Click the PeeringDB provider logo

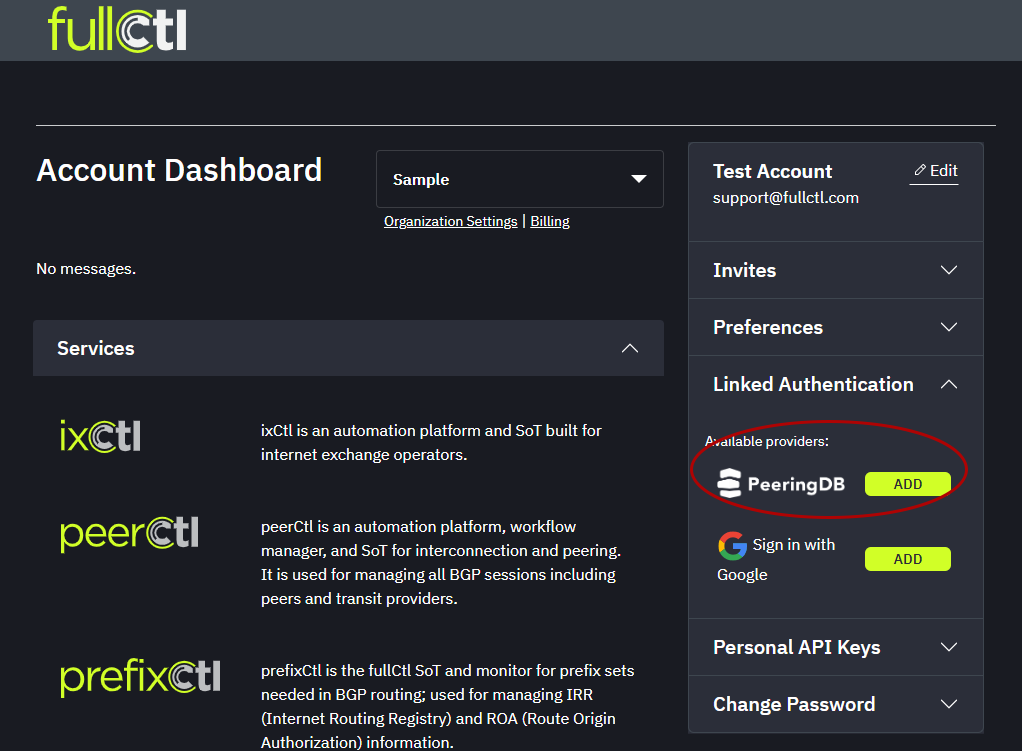[781, 484]
